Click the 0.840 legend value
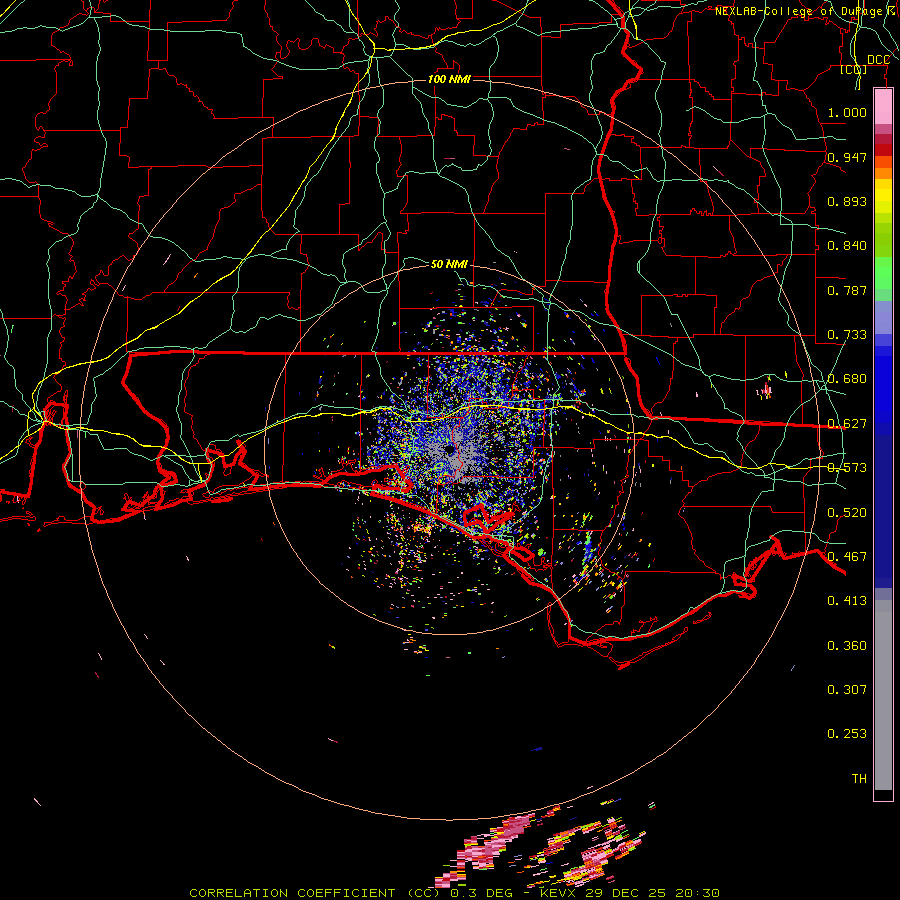900x900 pixels. tap(847, 246)
